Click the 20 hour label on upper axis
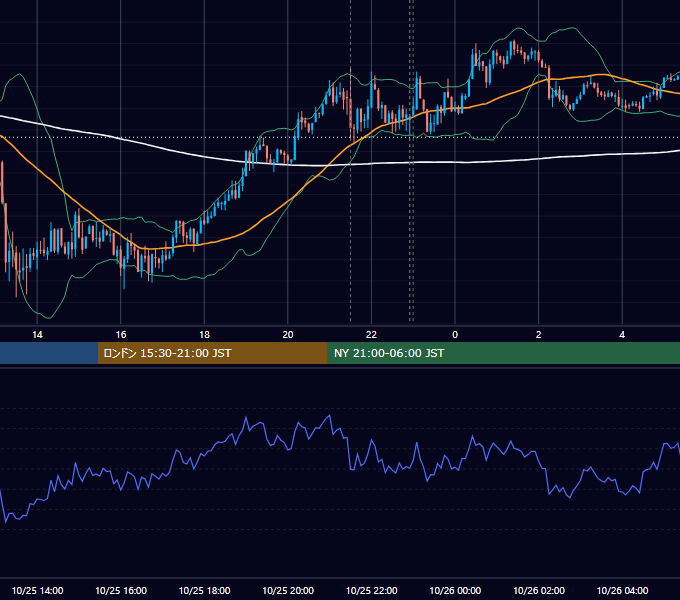680x600 pixels. (x=288, y=335)
